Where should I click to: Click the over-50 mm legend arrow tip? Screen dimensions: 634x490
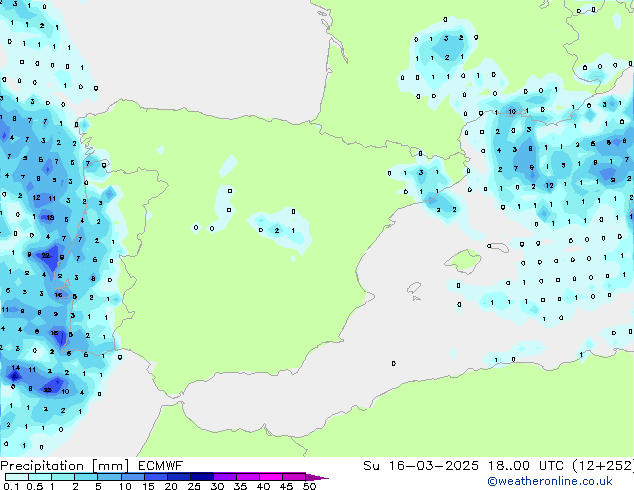[317, 477]
